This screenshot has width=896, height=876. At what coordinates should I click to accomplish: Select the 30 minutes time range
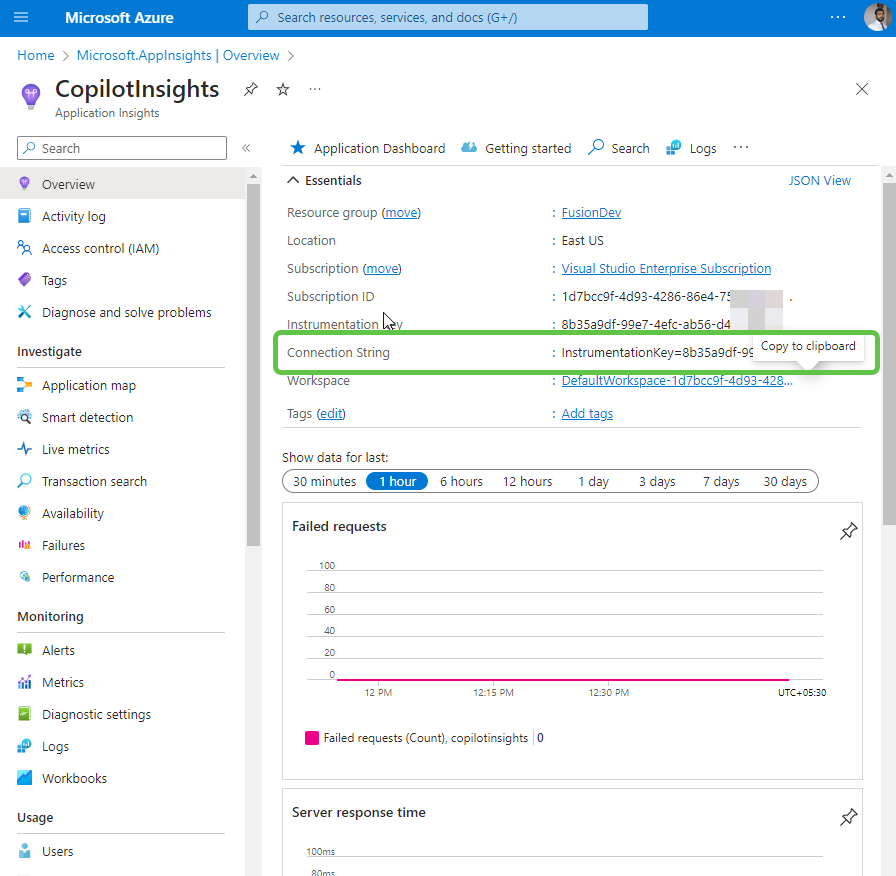pyautogui.click(x=325, y=481)
